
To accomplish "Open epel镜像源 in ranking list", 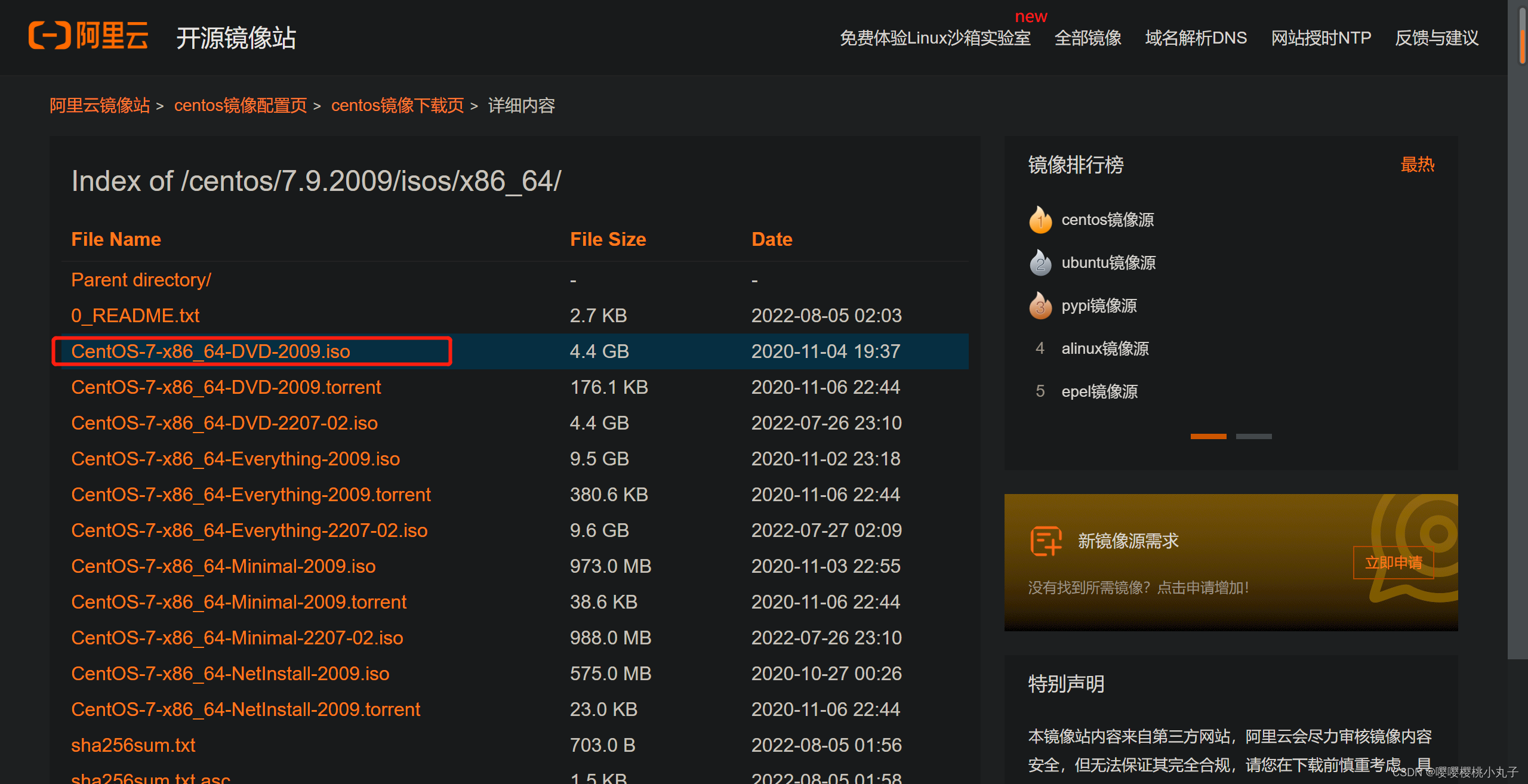I will (x=1099, y=391).
